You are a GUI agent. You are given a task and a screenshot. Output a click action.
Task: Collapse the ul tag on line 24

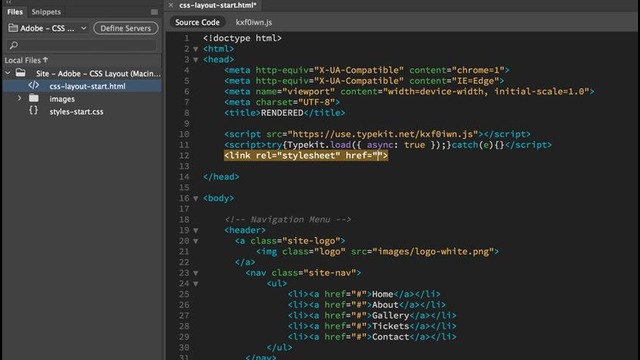196,284
